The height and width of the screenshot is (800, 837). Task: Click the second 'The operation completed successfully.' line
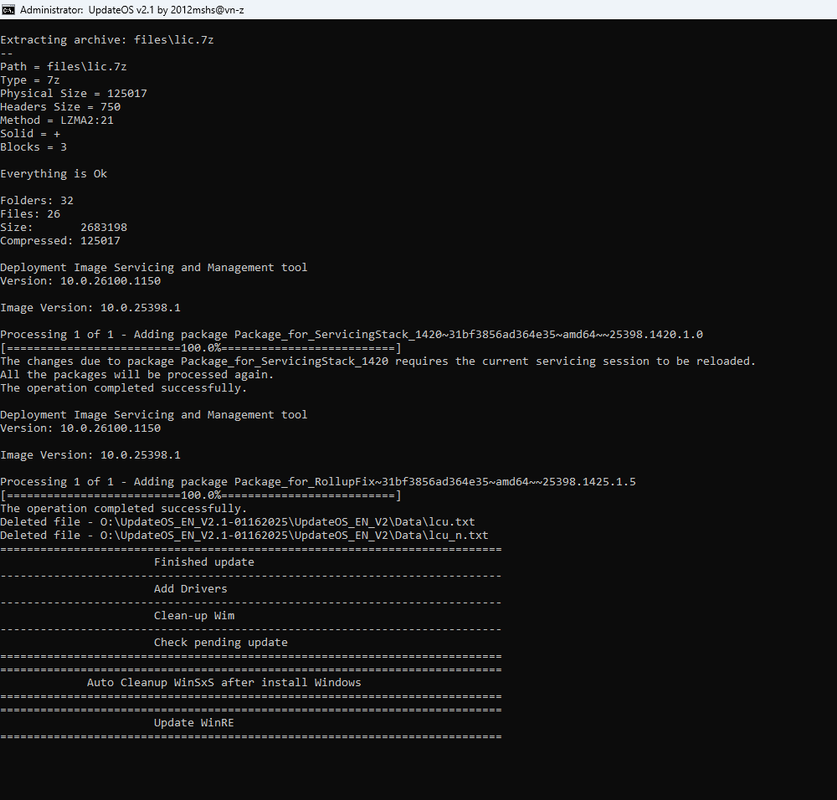click(x=123, y=509)
